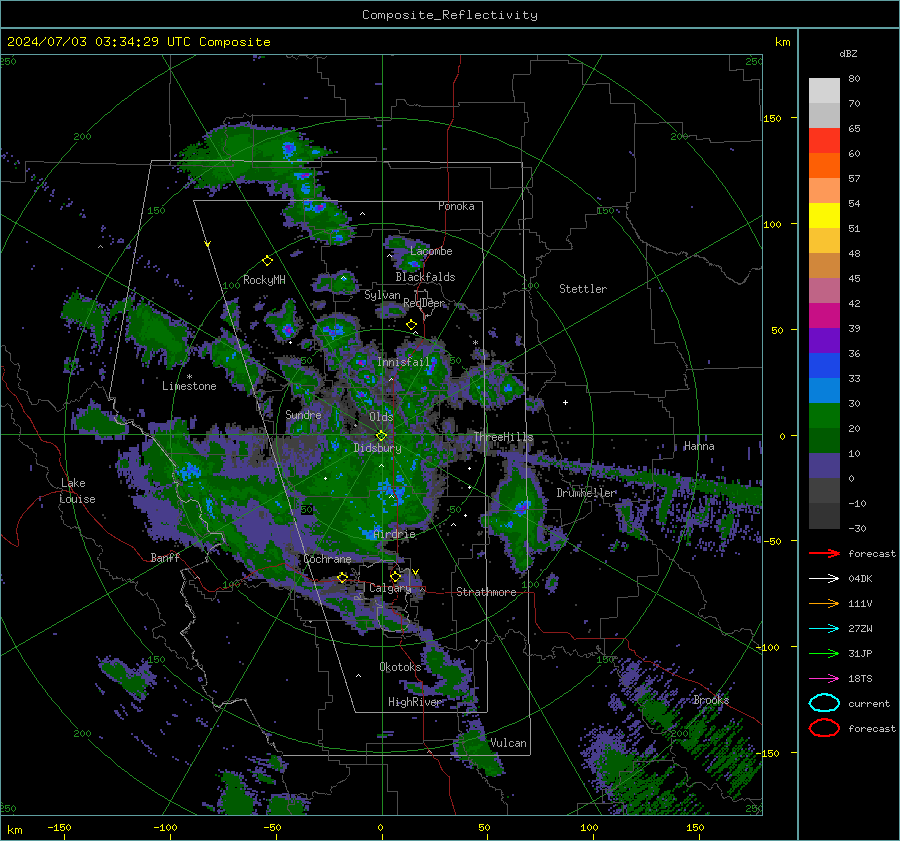Click the yellow diamond marker near RockyMH
Image resolution: width=900 pixels, height=841 pixels.
point(267,261)
